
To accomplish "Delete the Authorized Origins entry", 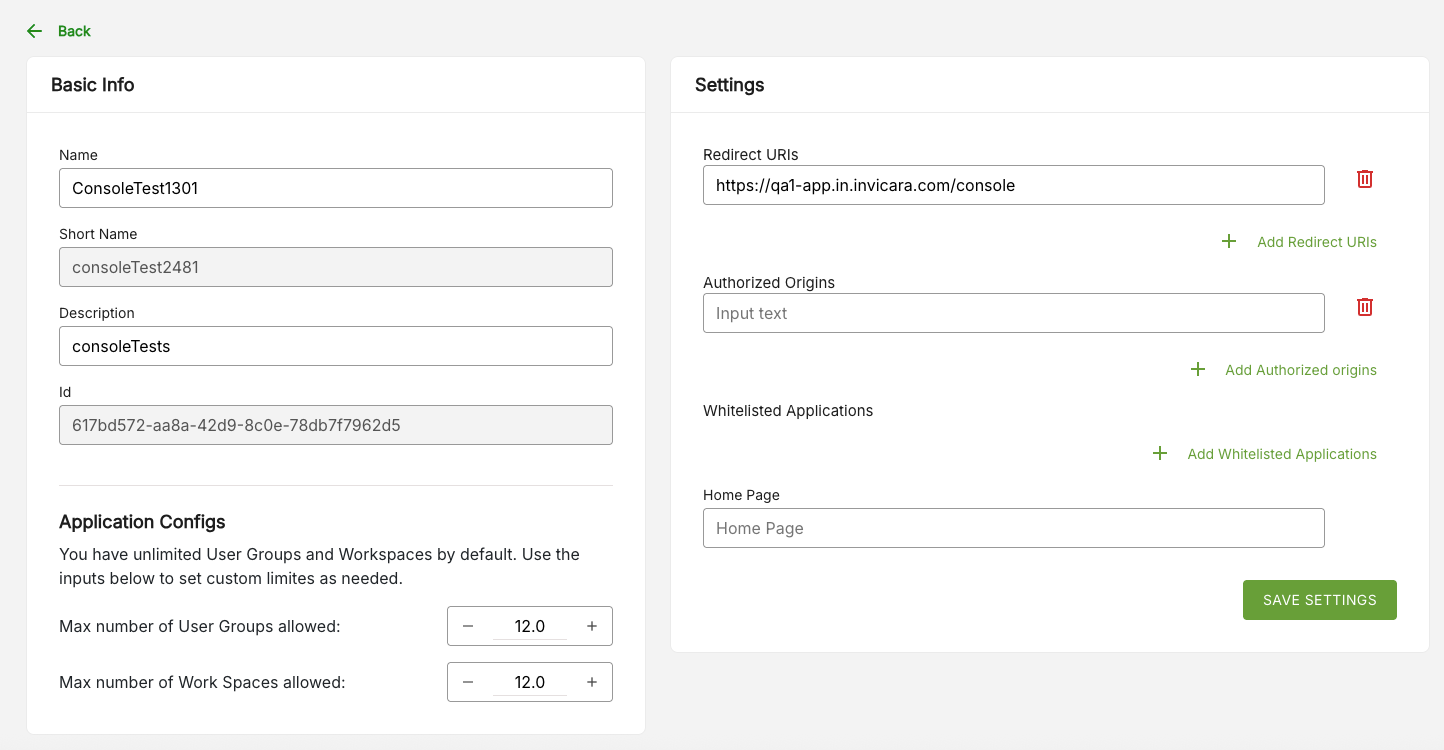I will 1364,307.
